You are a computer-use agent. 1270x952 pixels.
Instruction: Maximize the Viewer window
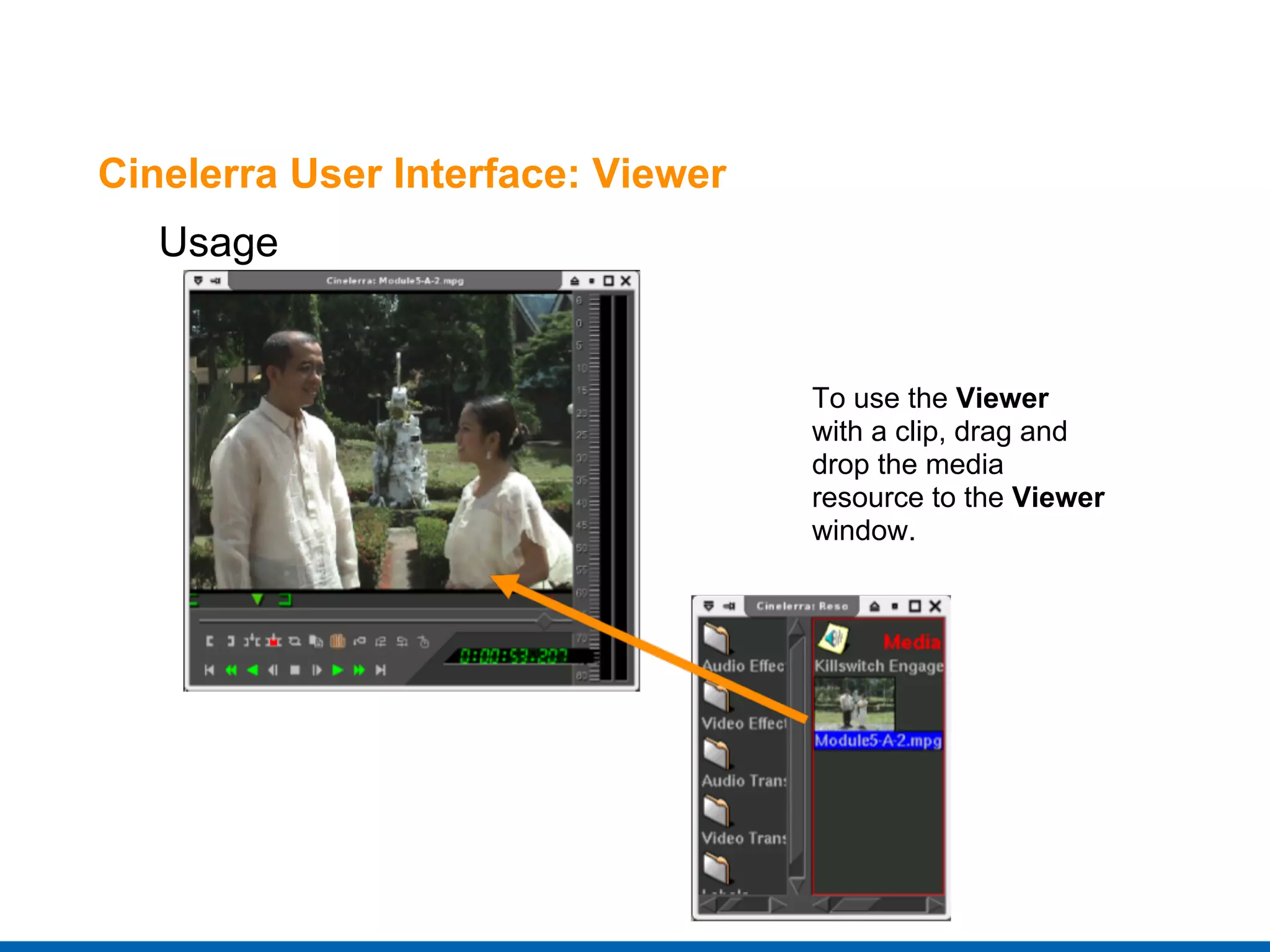click(x=608, y=281)
